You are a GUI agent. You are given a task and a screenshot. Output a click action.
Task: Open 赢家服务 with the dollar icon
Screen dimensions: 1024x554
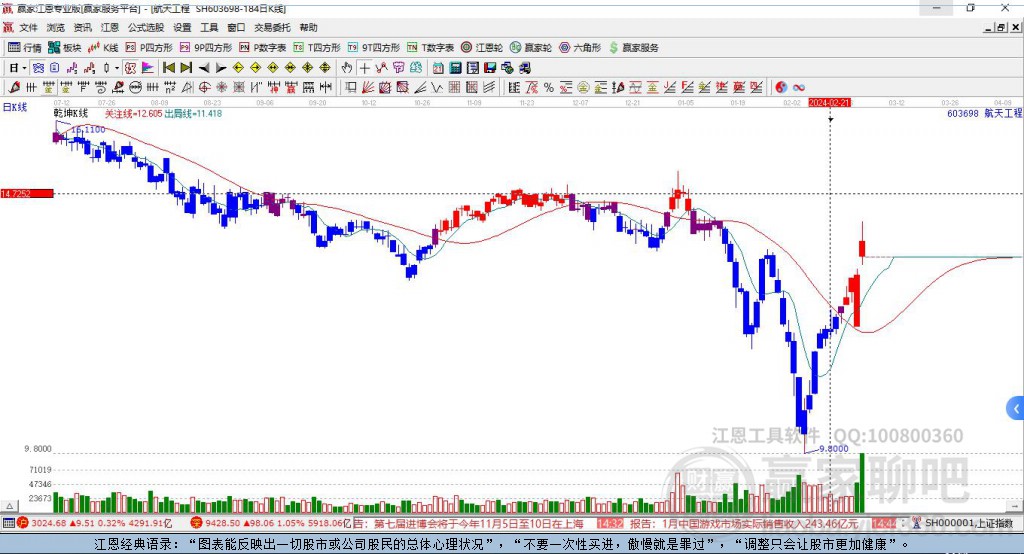coord(633,48)
